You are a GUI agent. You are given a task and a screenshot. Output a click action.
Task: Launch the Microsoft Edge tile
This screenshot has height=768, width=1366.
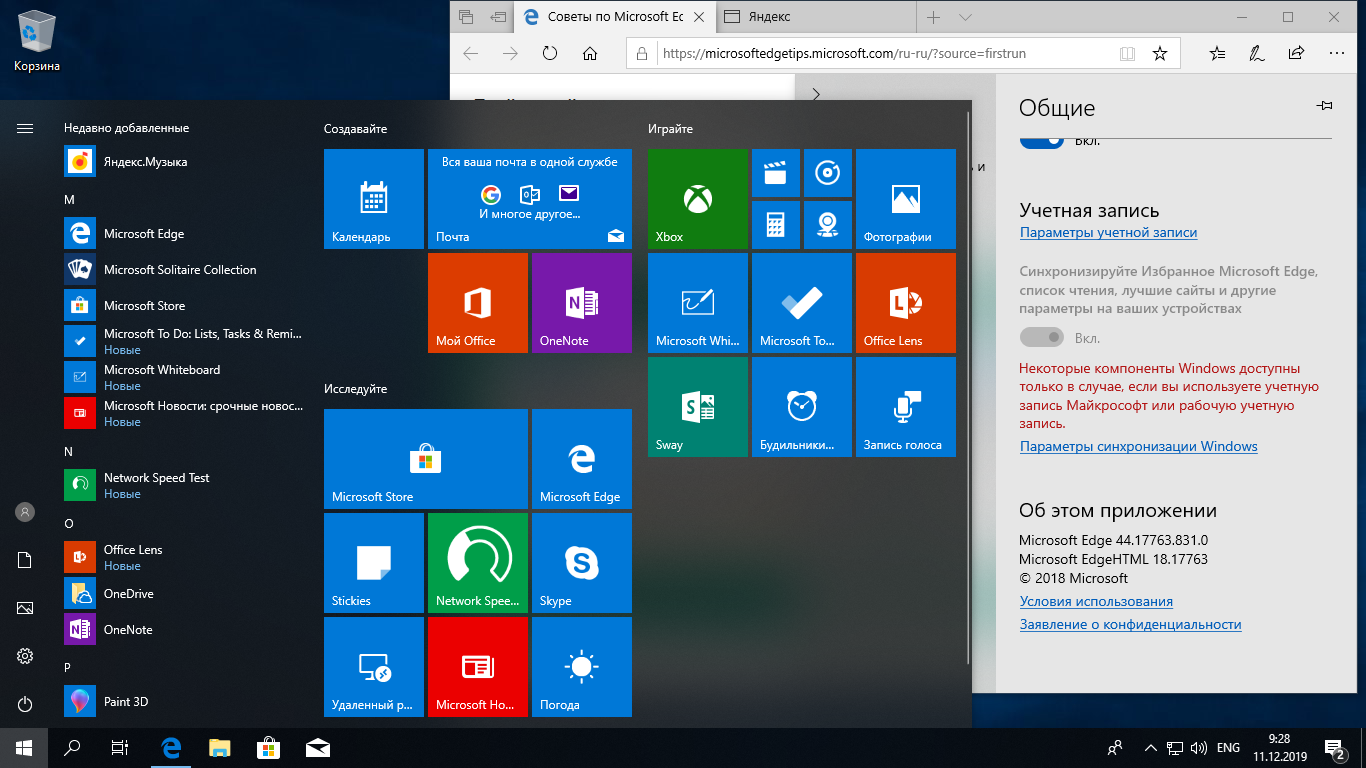[582, 459]
